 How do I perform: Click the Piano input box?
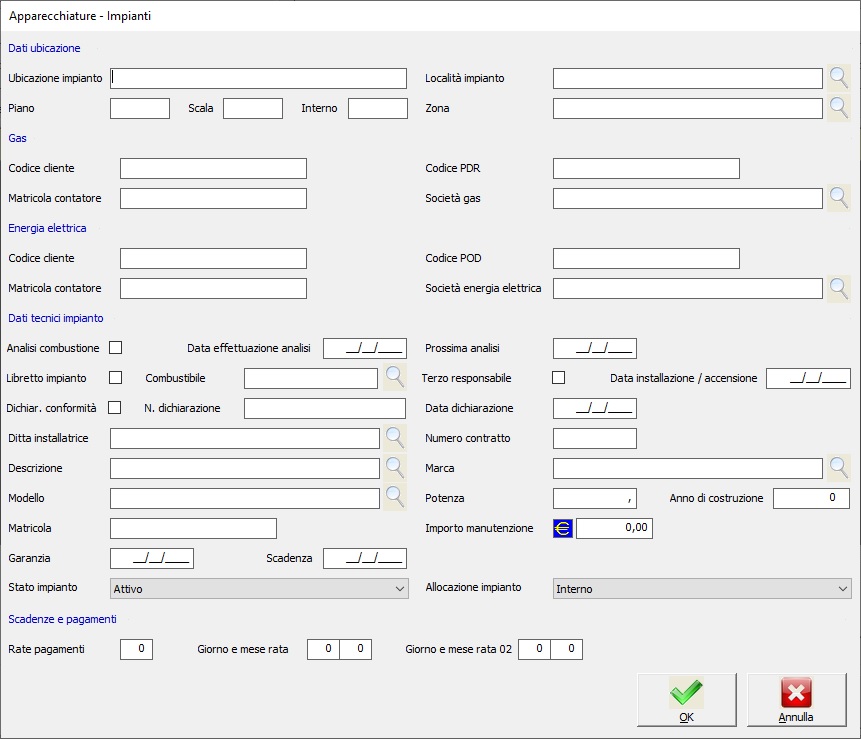click(x=140, y=108)
